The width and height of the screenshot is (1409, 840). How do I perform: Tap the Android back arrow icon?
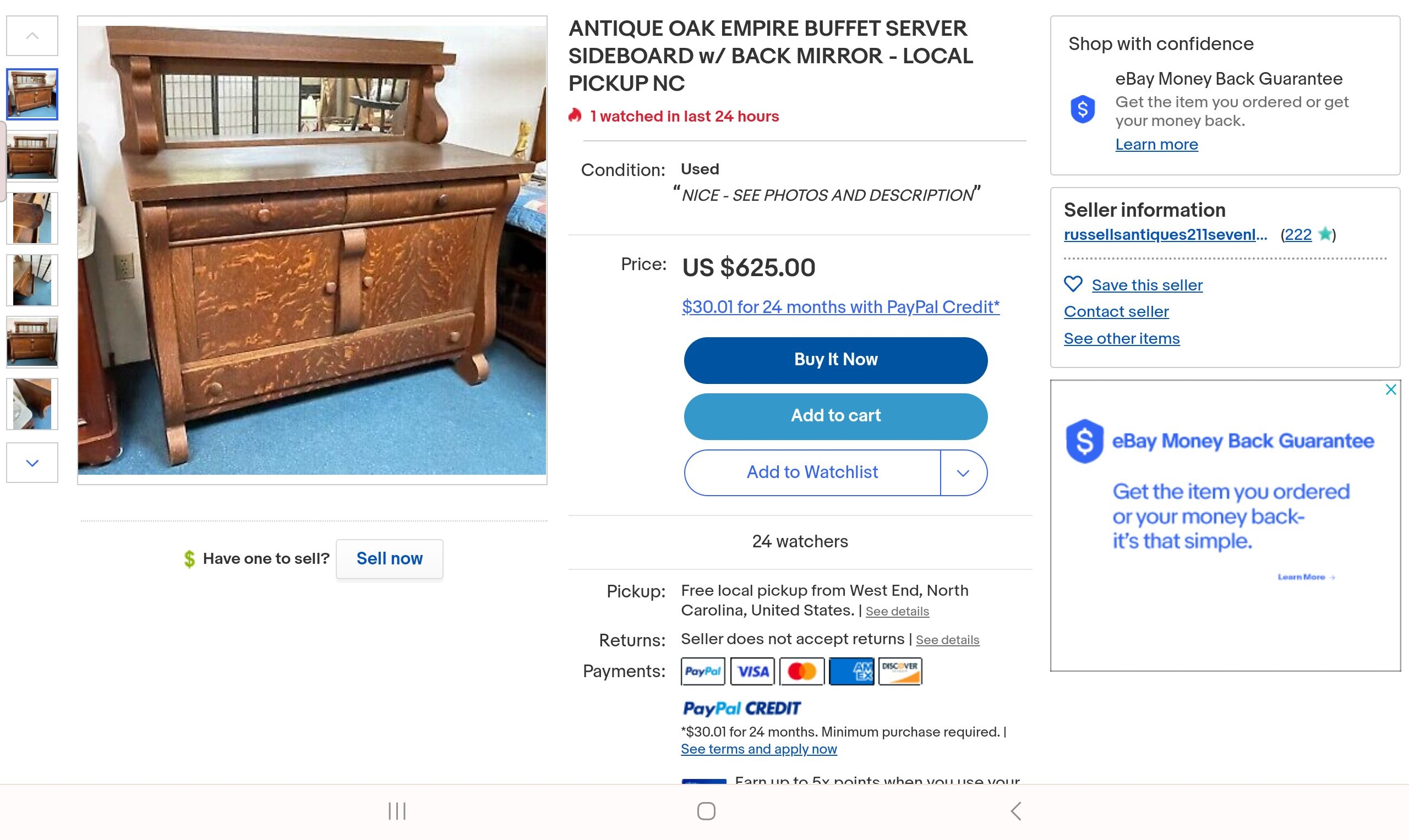point(1016,811)
